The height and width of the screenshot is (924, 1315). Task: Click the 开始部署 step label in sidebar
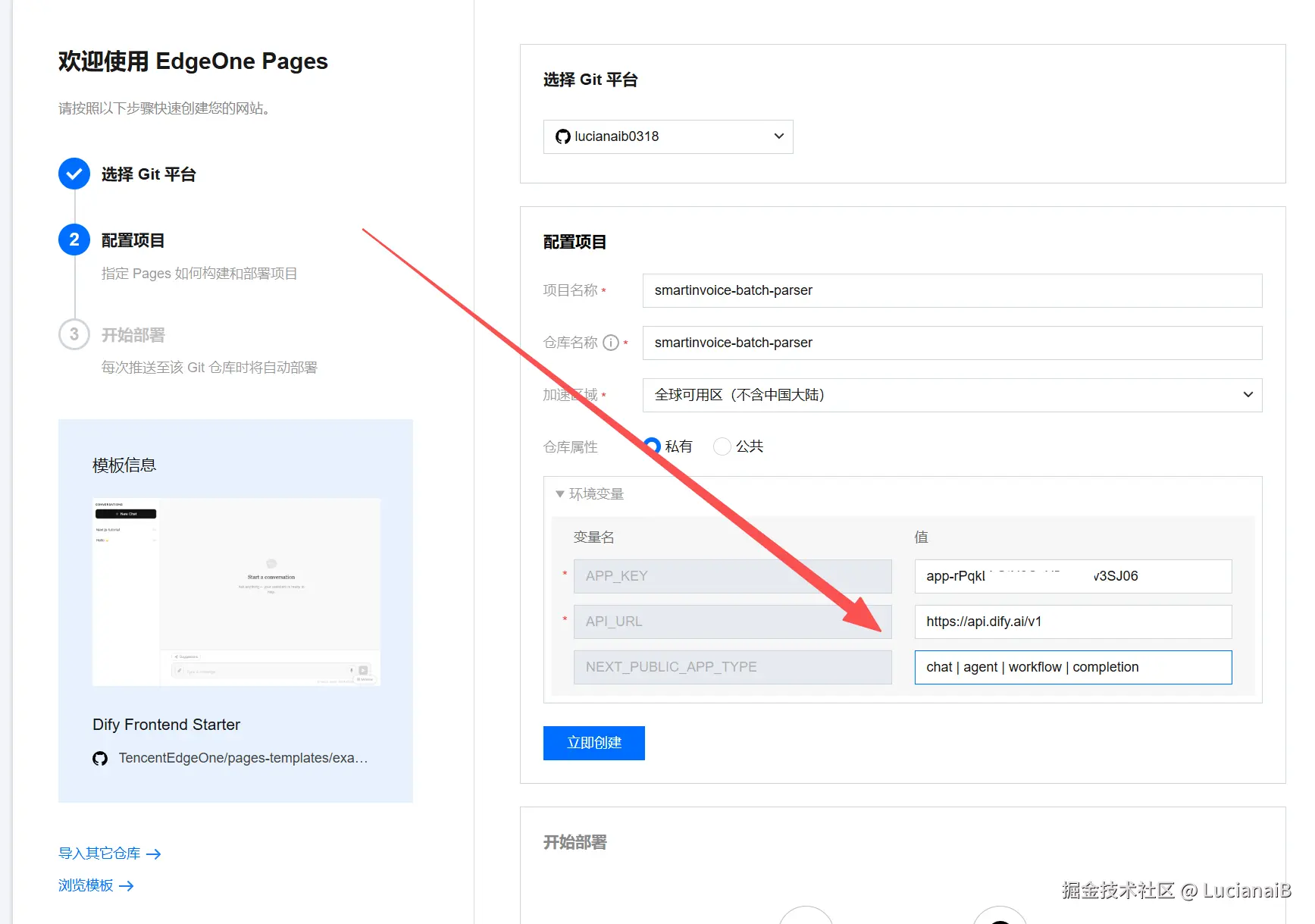(x=133, y=335)
